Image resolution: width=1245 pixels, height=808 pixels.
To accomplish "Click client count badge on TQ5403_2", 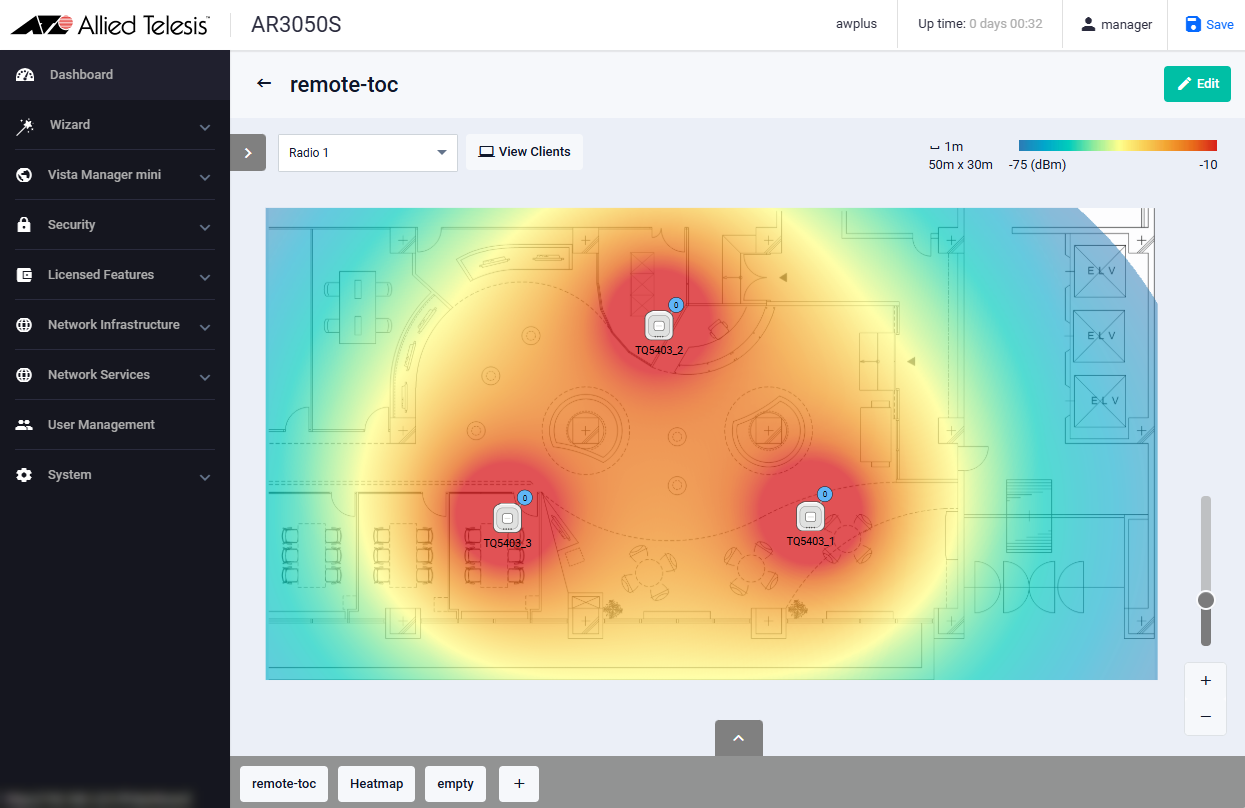I will pyautogui.click(x=675, y=304).
